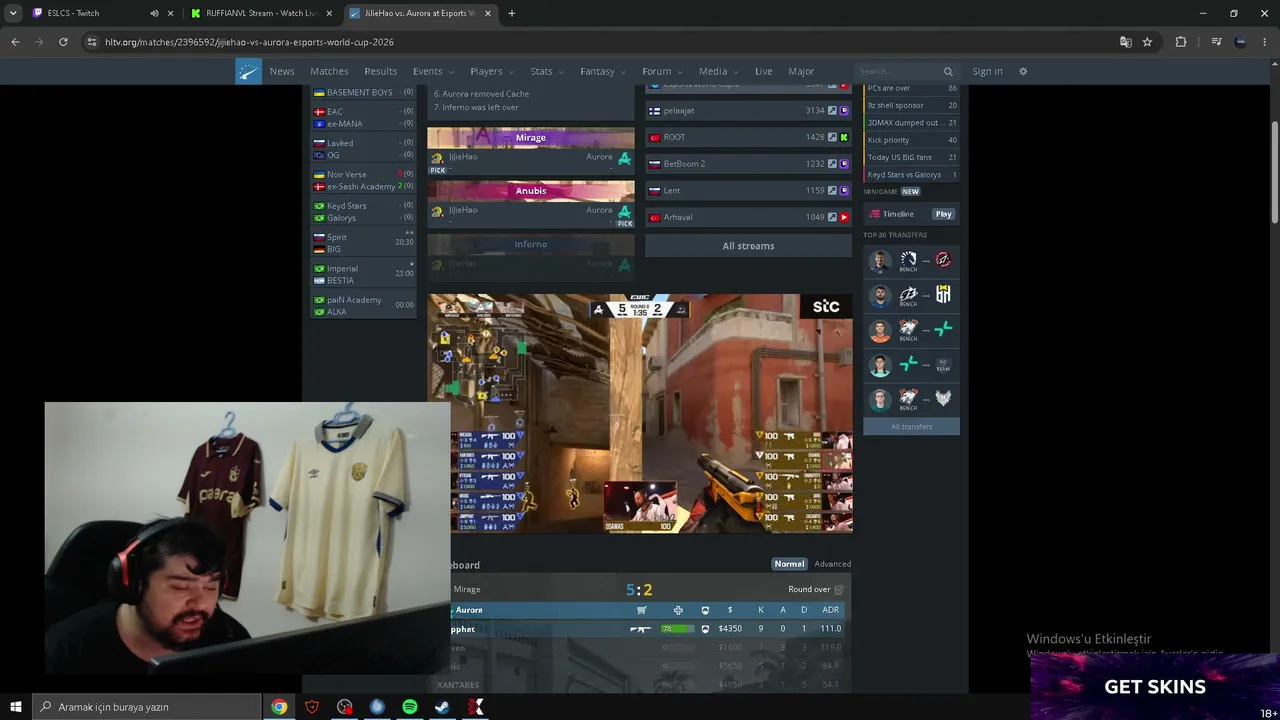Click the pelaajat stream row name
Viewport: 1280px width, 720px height.
[x=679, y=111]
